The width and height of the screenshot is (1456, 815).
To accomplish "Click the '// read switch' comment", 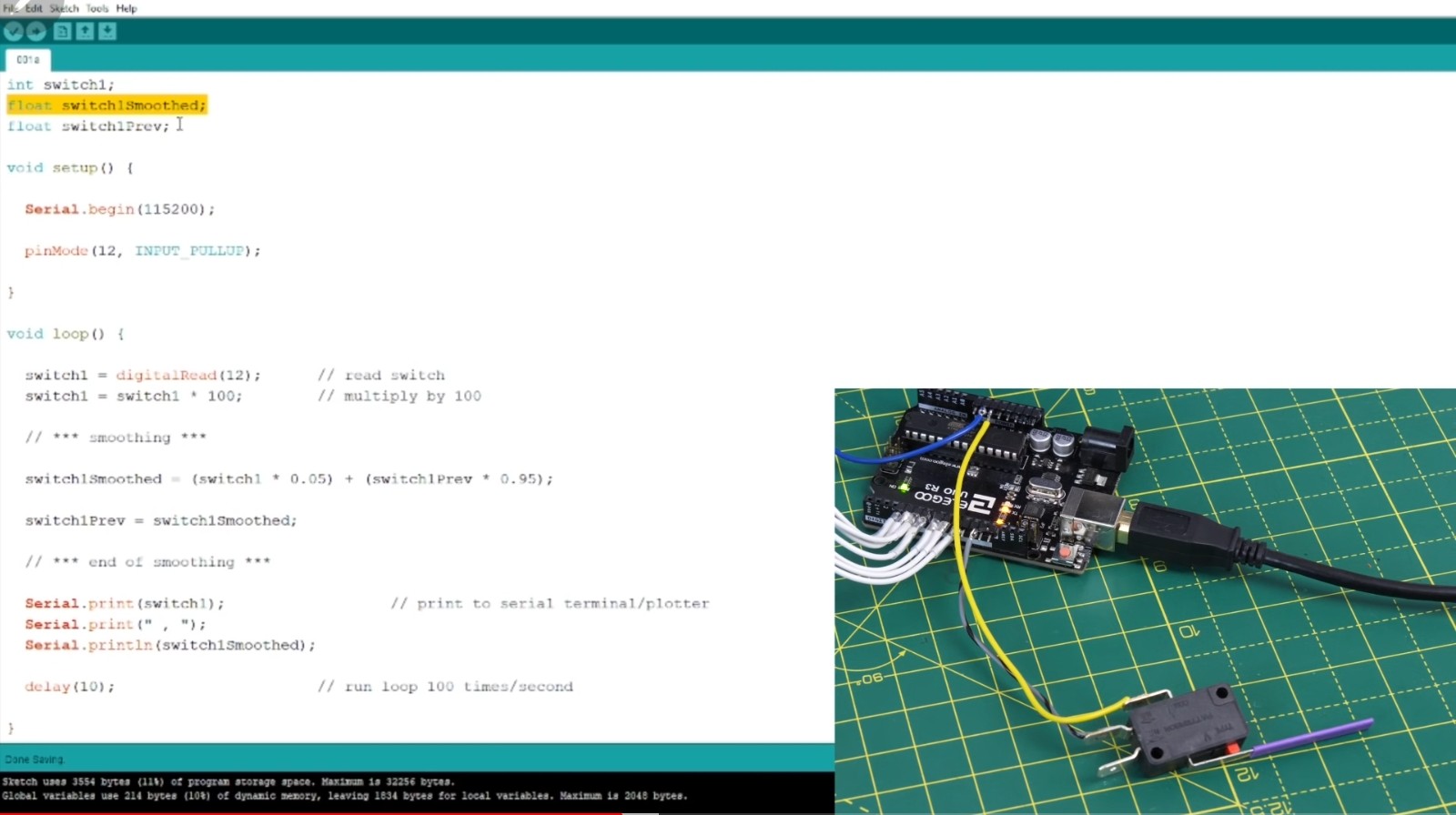I will 381,376.
